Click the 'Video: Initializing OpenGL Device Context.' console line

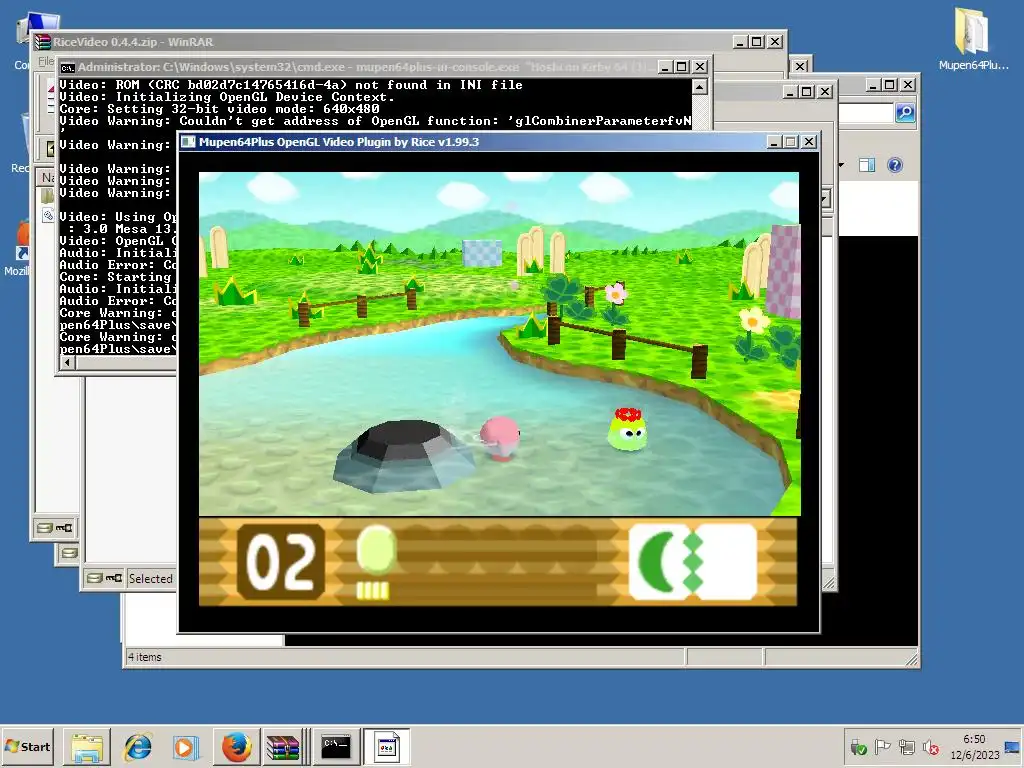tap(227, 97)
